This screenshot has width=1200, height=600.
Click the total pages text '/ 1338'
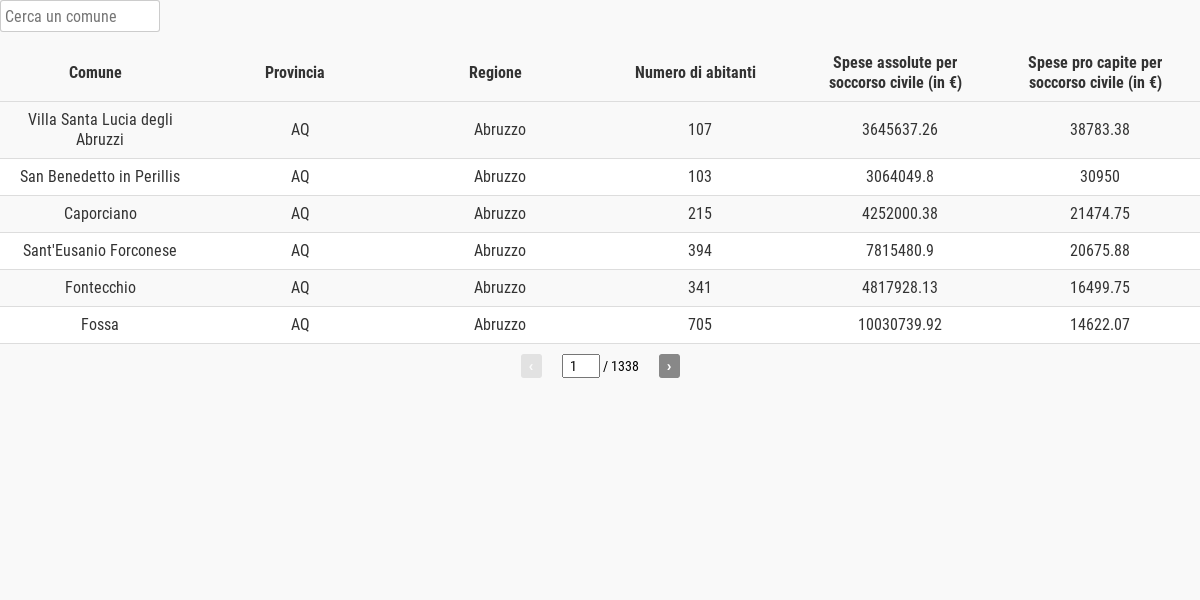pos(621,366)
